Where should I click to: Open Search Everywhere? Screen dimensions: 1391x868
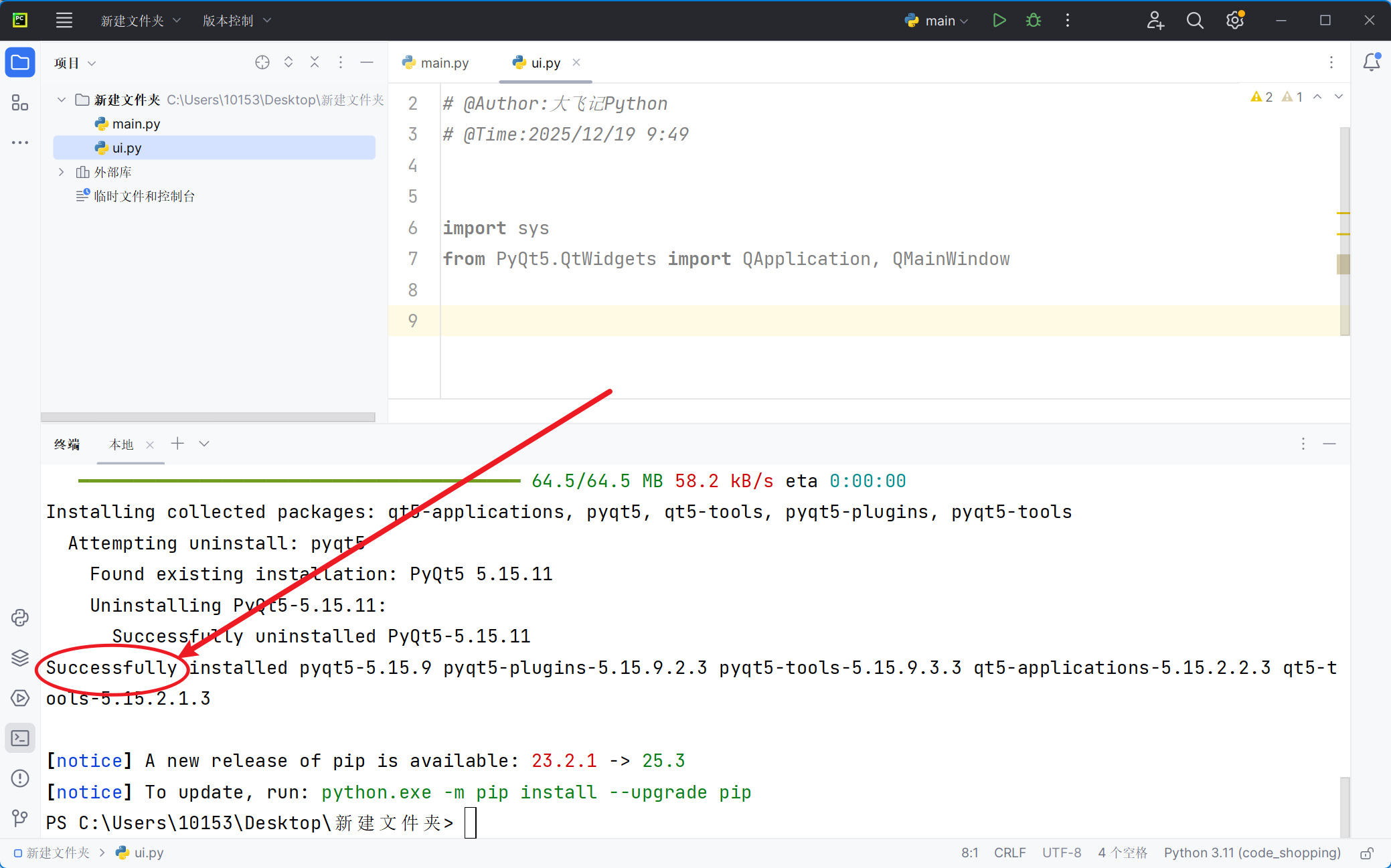click(x=1196, y=20)
